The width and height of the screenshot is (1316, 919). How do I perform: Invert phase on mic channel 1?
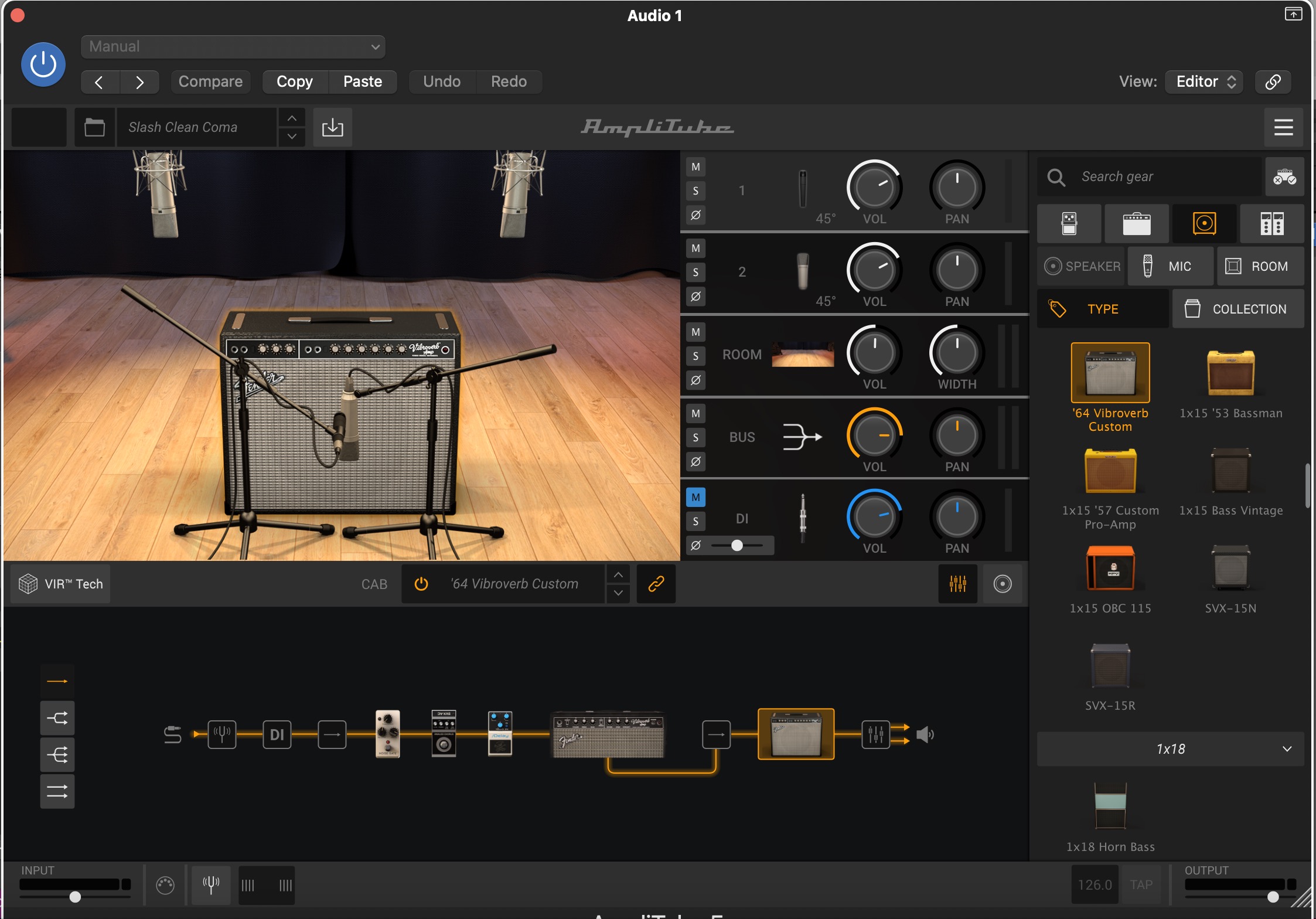(695, 215)
